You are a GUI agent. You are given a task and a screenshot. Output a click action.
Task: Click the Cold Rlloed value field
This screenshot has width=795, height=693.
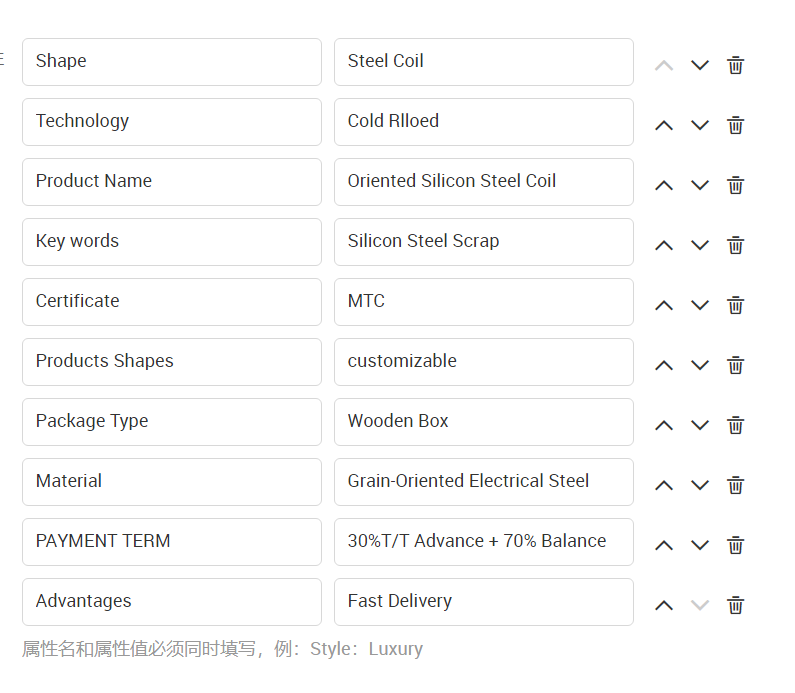coord(484,122)
